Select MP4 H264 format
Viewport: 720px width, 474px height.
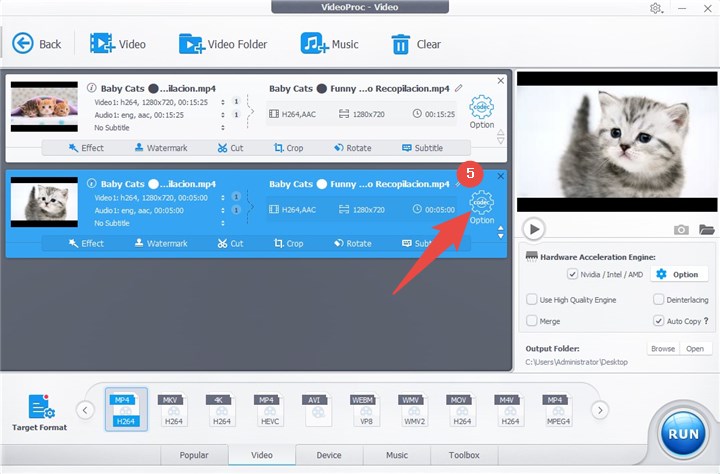pos(126,409)
